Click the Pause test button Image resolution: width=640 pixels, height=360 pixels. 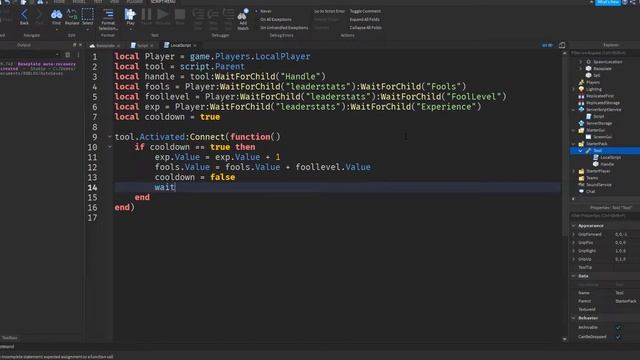[x=146, y=17]
